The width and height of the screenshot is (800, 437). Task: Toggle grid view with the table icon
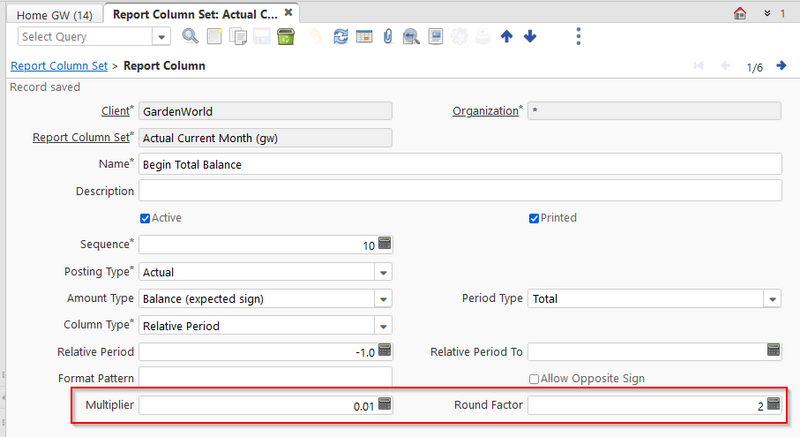point(364,37)
